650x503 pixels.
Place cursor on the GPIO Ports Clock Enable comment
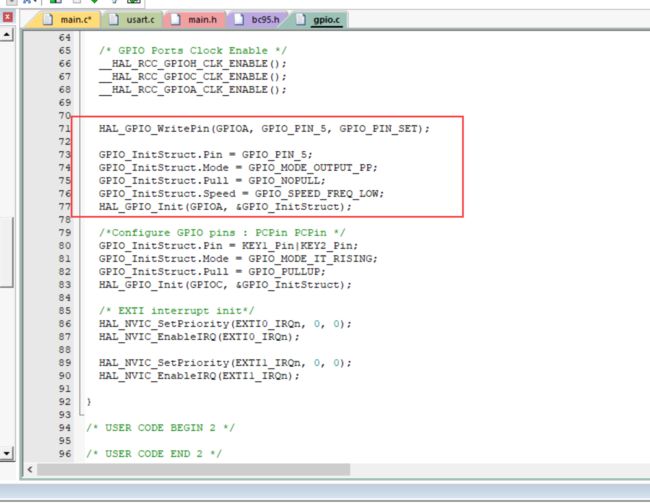193,51
